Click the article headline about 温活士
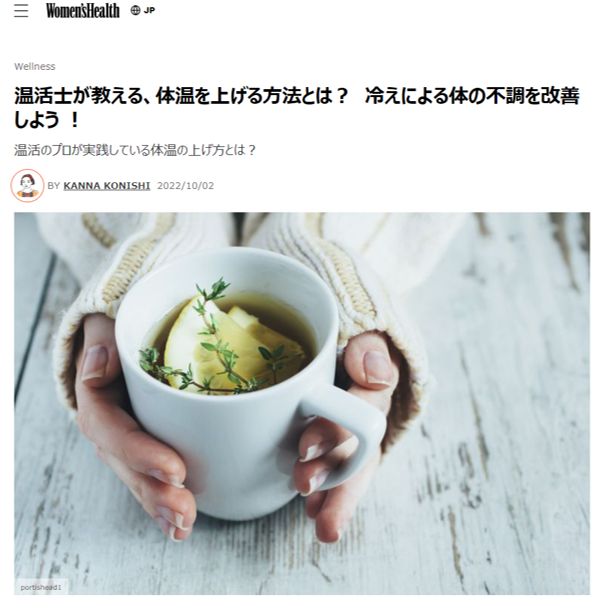This screenshot has width=603, height=597. coord(297,107)
